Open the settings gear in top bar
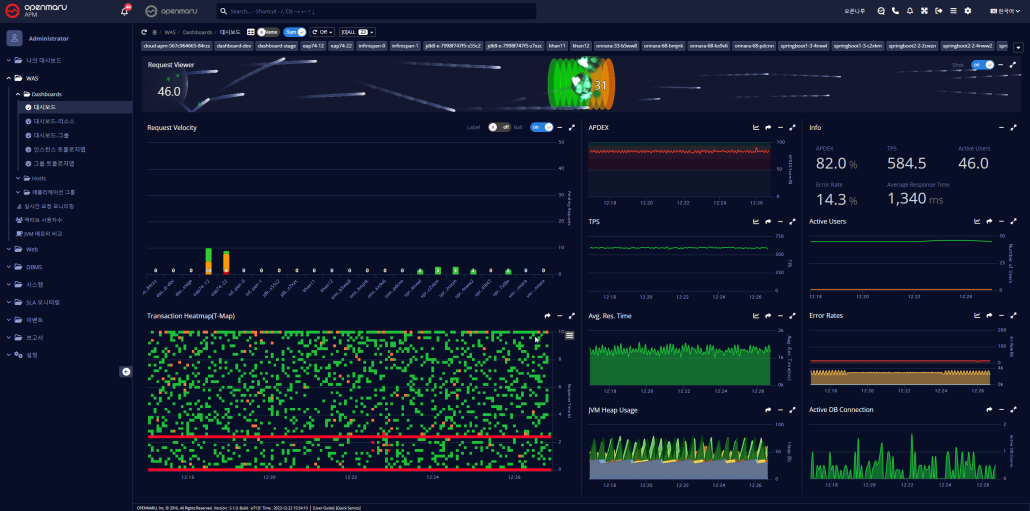Image resolution: width=1030 pixels, height=511 pixels. (x=967, y=11)
